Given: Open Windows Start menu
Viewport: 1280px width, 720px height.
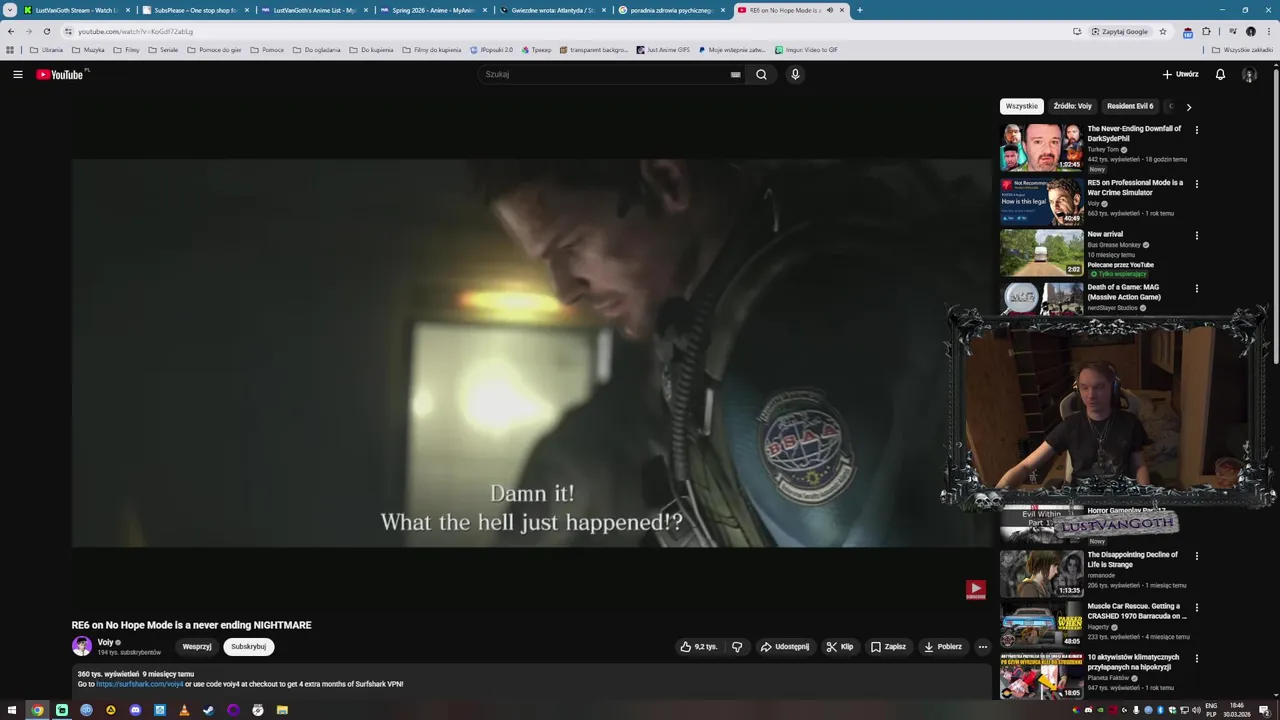Looking at the screenshot, I should pos(12,710).
